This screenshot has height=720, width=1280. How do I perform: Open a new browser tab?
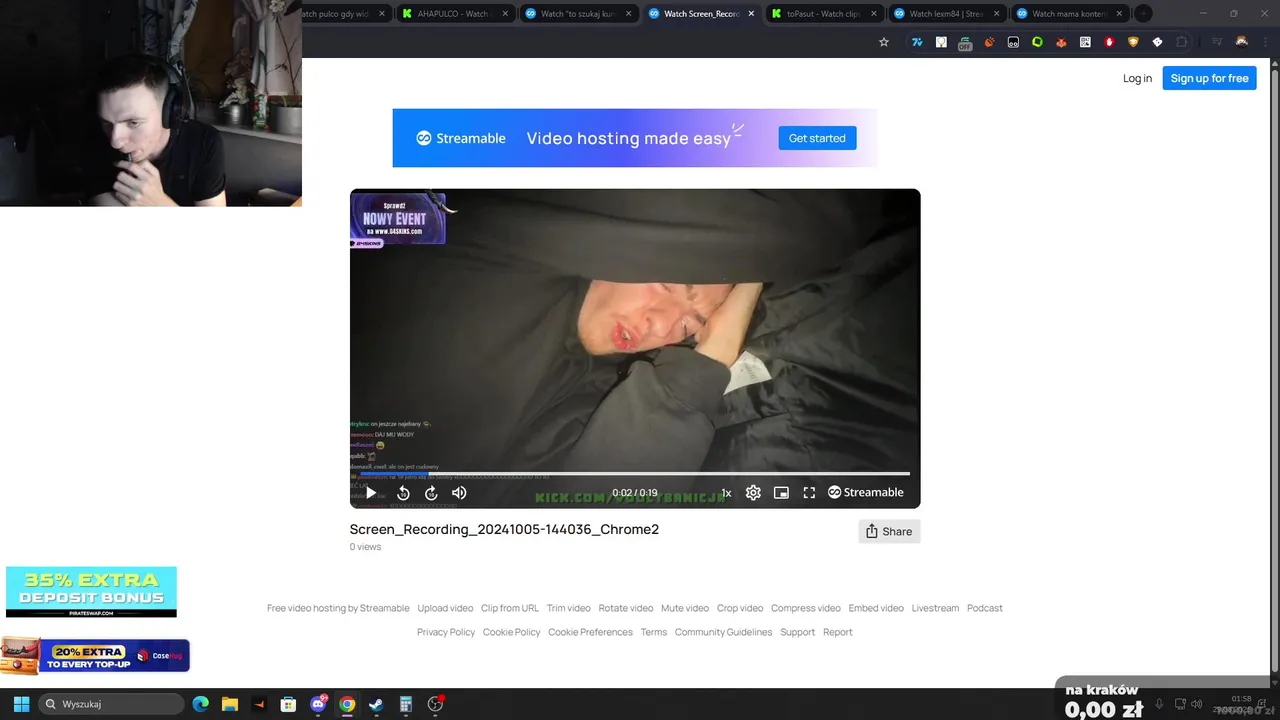[x=1143, y=14]
